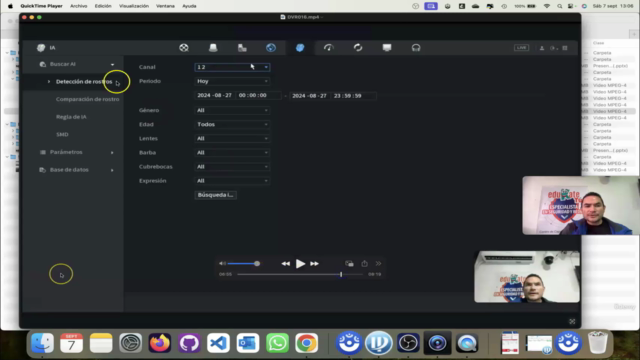Click the grid icon at DVR top-right
The image size is (640, 360).
coord(565,48)
